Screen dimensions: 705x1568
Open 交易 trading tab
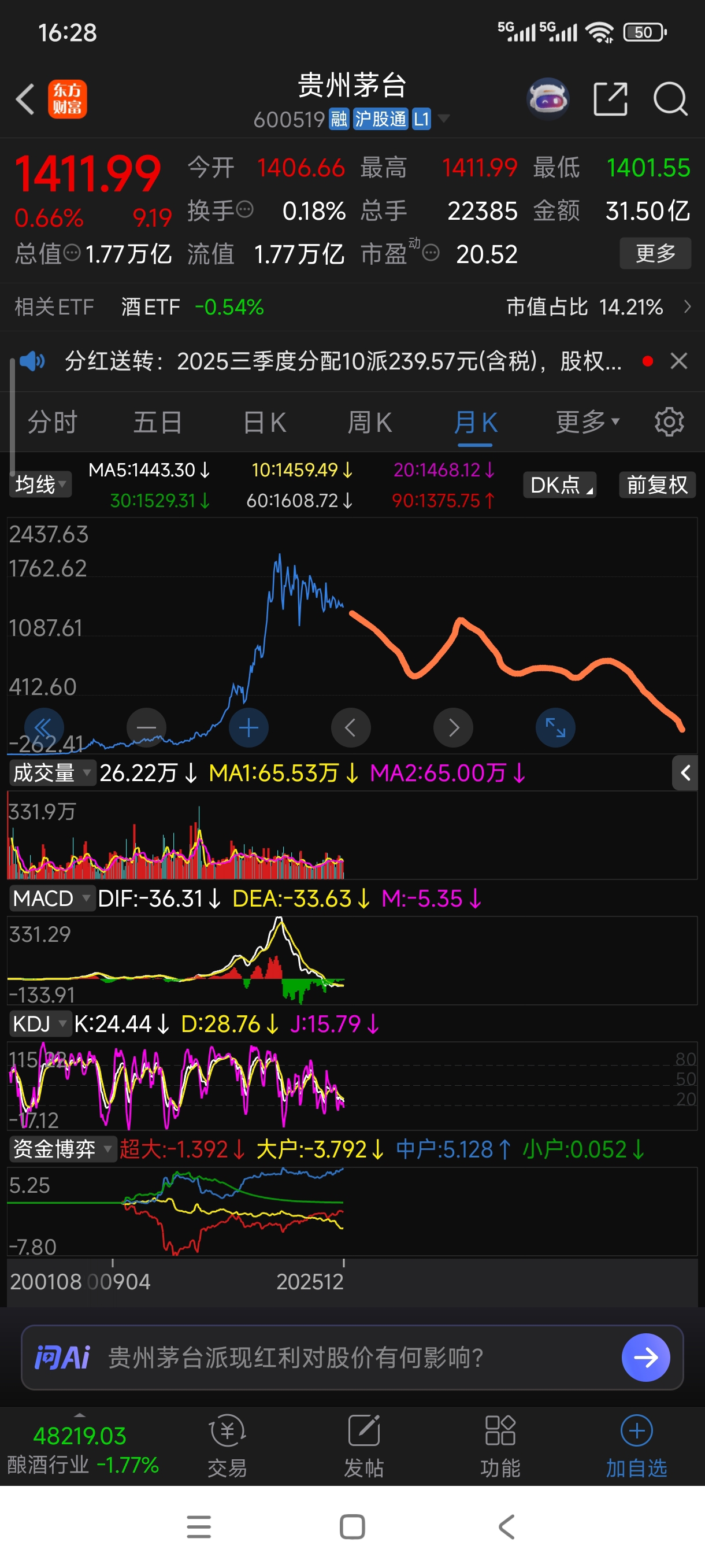pyautogui.click(x=228, y=1446)
